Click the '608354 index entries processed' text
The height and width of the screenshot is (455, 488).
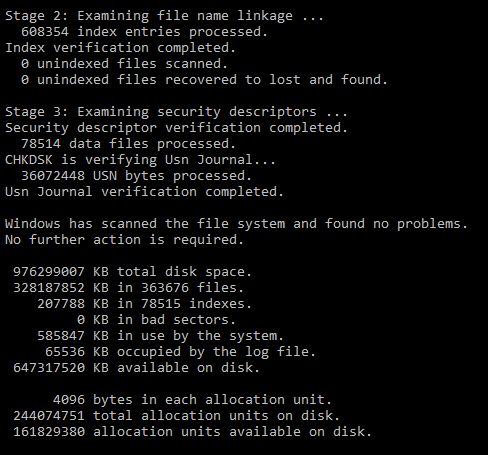[x=144, y=32]
